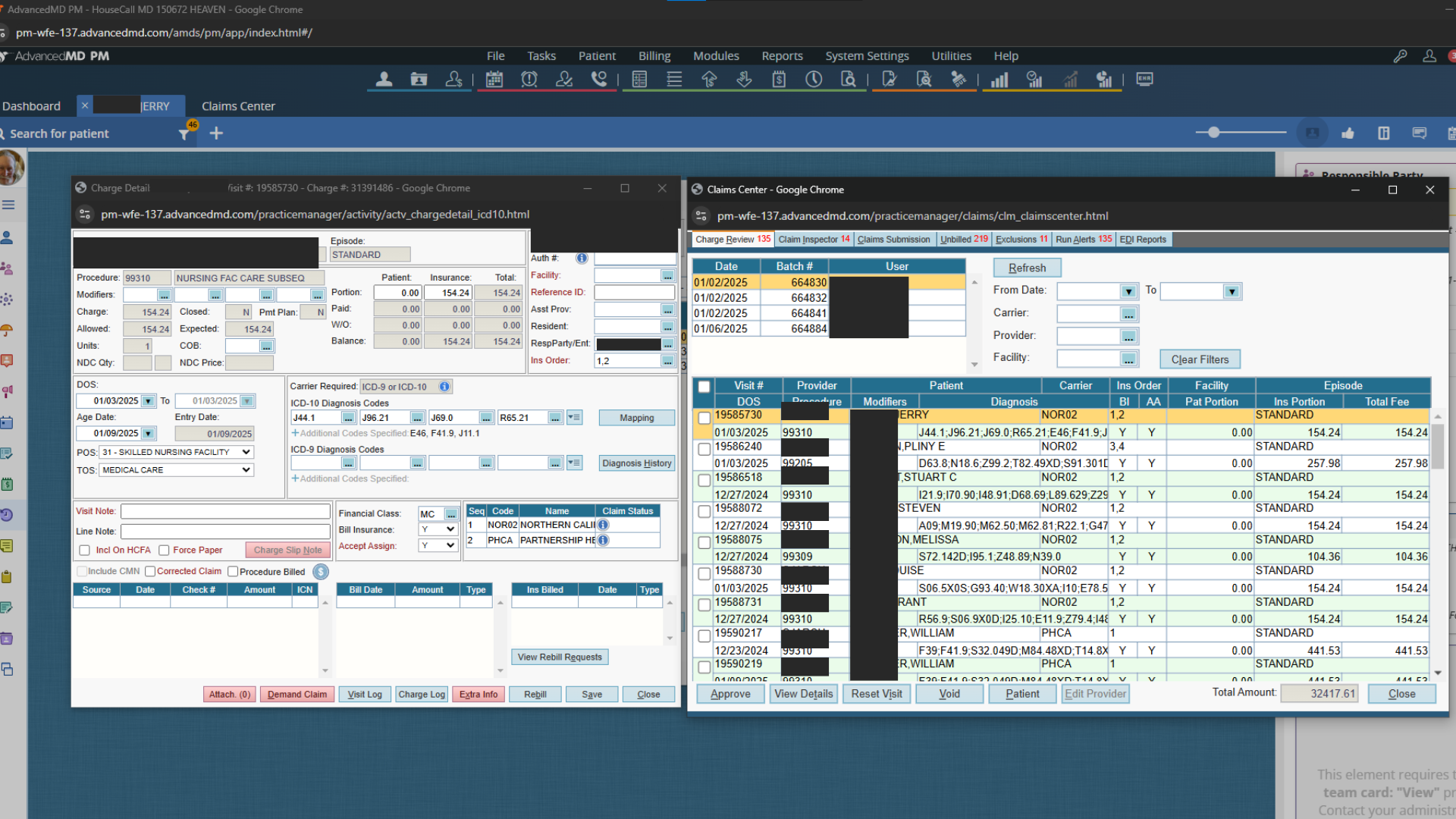Click the key icon in the top bar
The width and height of the screenshot is (1456, 819).
[x=1400, y=56]
